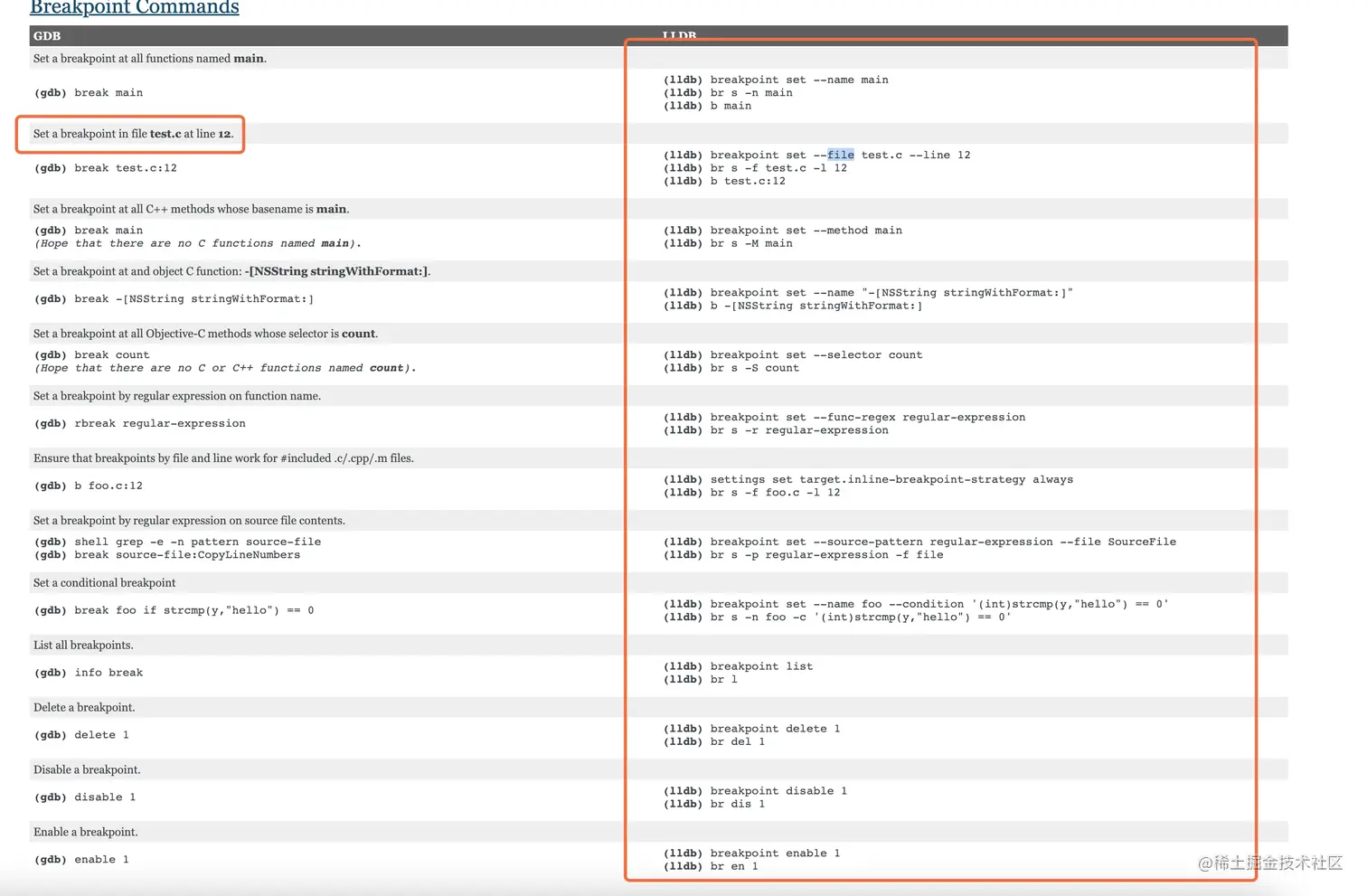Screen dimensions: 1367x896
Task: Click '(gdb) shell grep -e -n pattern source-file' command
Action: coord(177,542)
